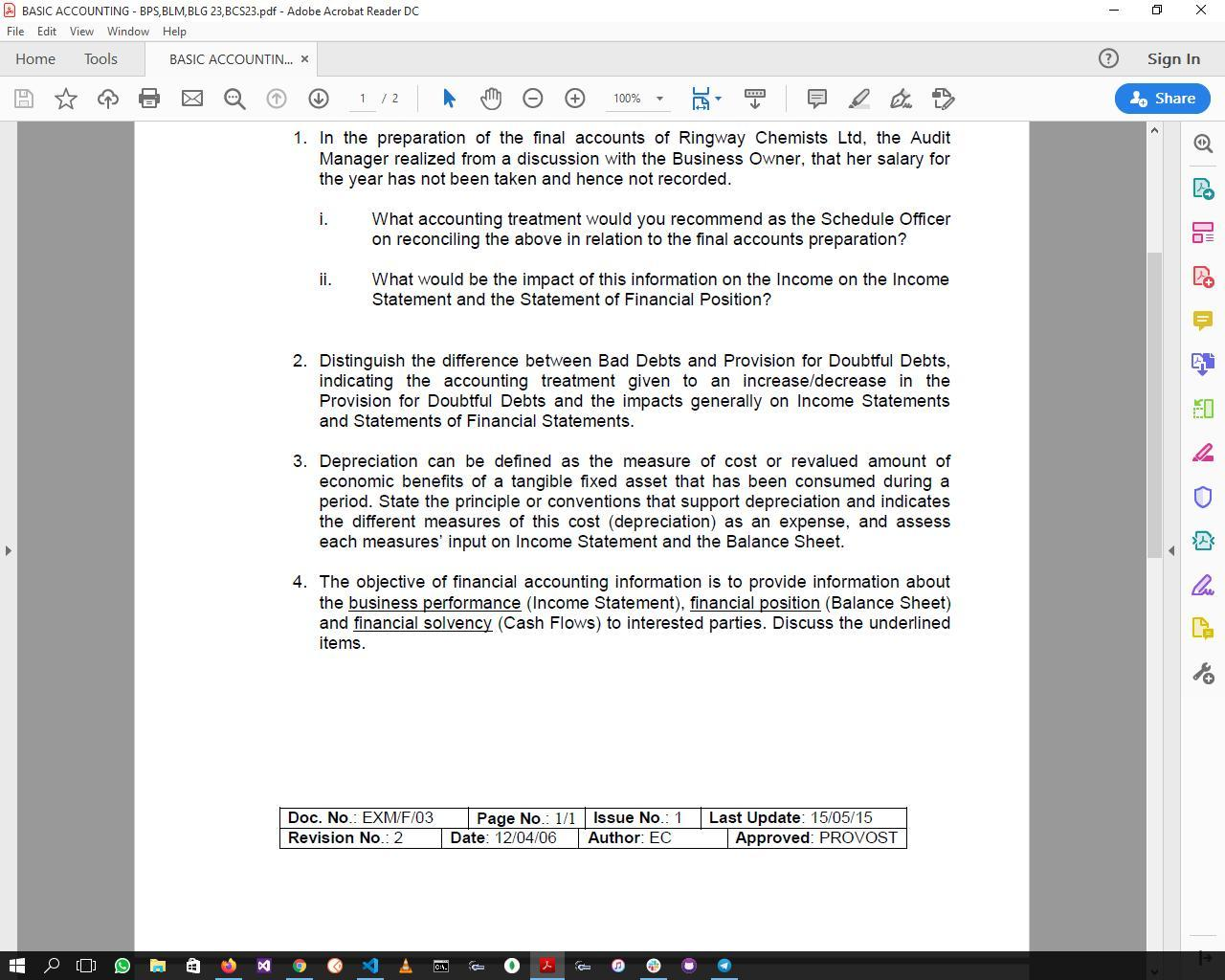Open Telegram from the taskbar
Viewport: 1225px width, 980px height.
point(724,966)
